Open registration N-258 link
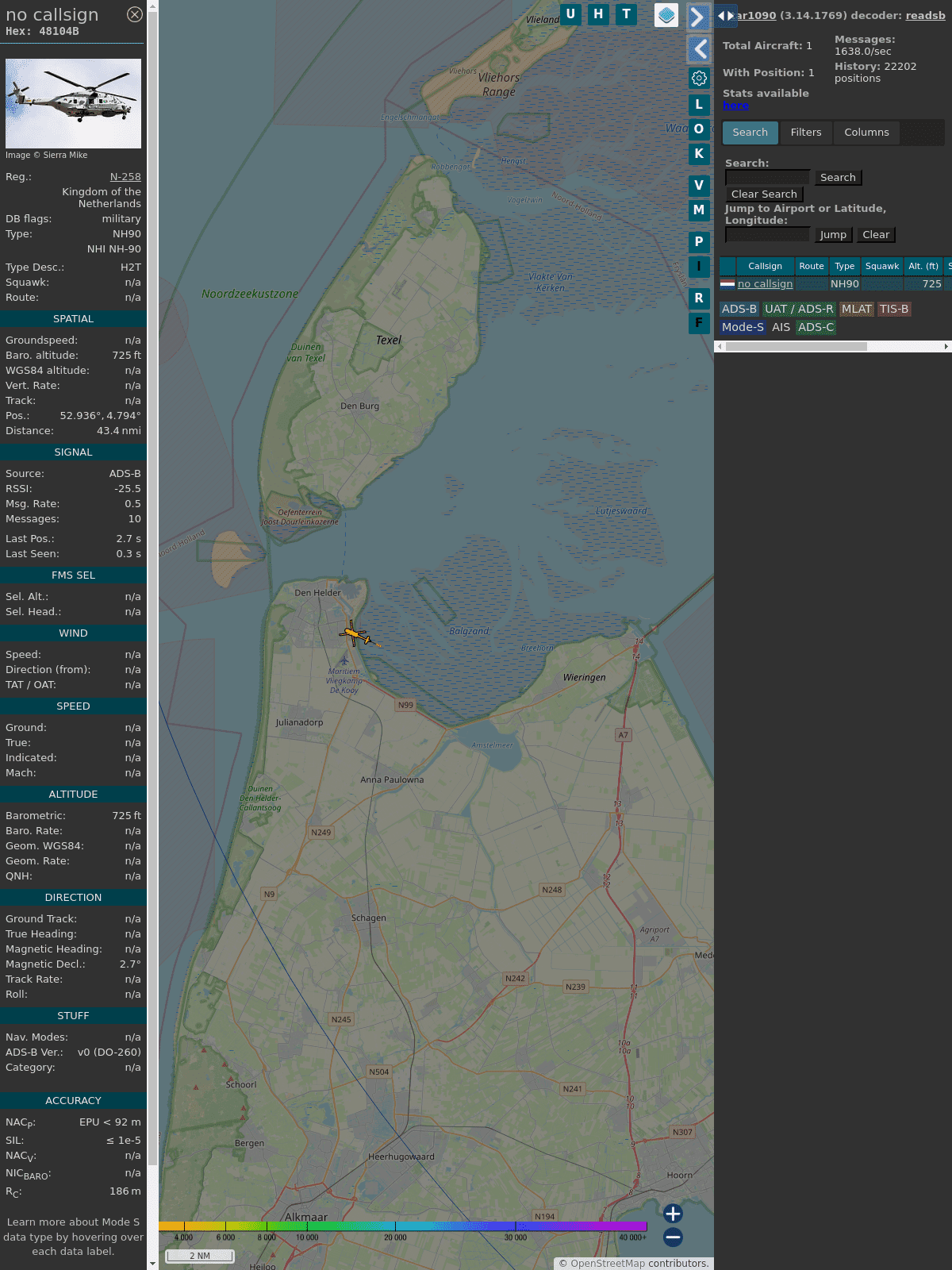This screenshot has height=1270, width=952. tap(125, 177)
